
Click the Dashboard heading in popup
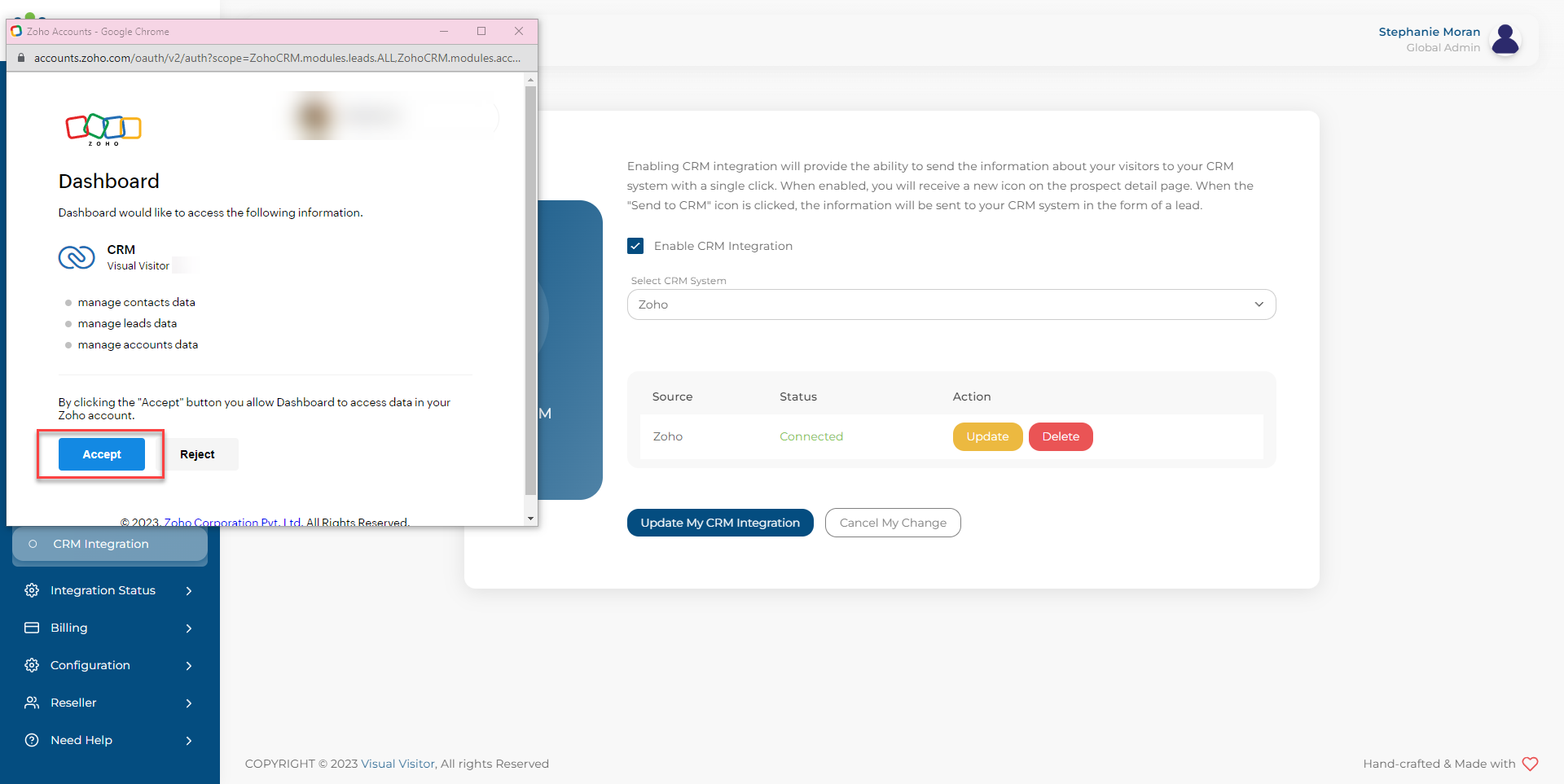click(x=109, y=181)
